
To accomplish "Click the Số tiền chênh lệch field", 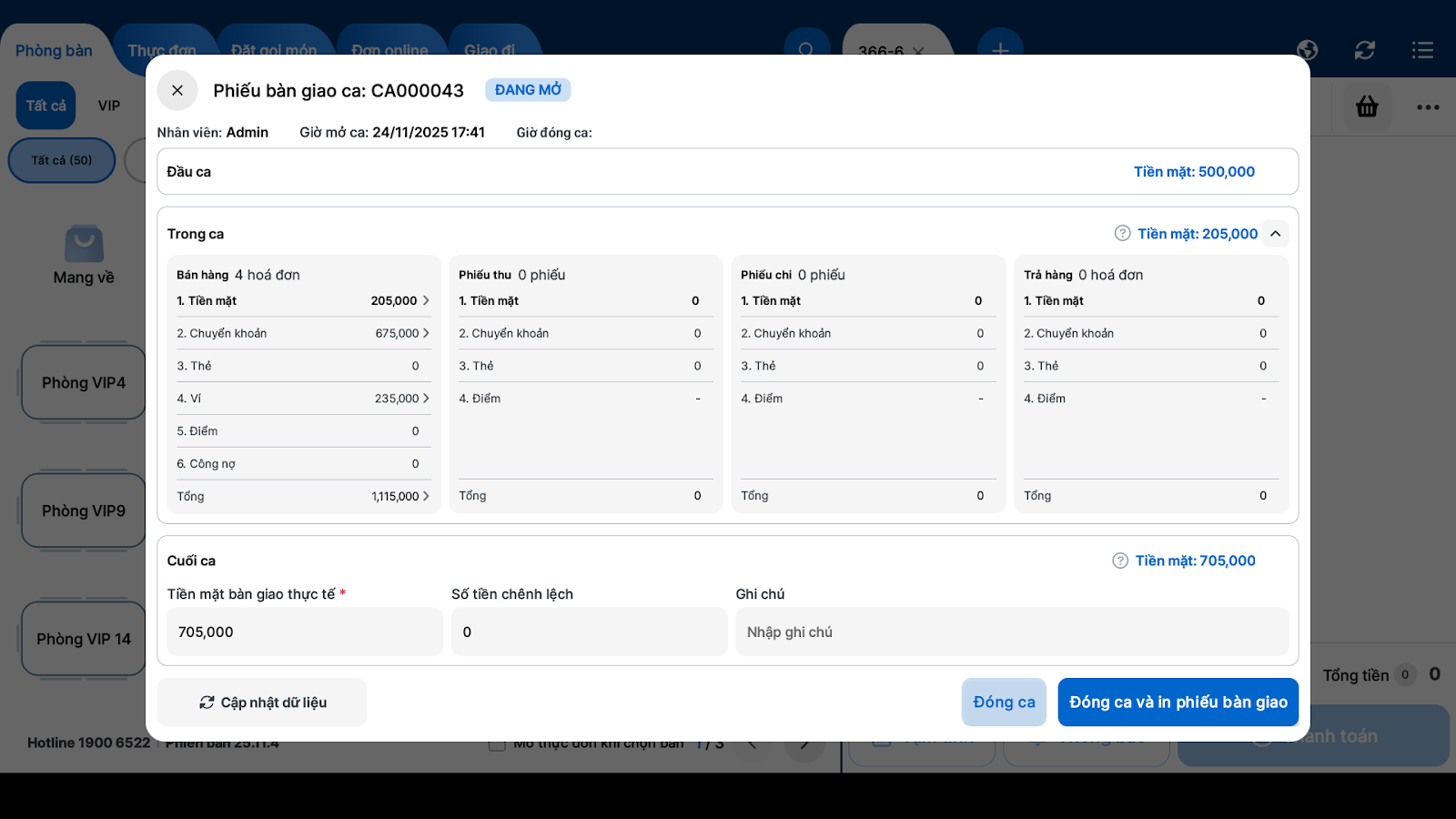I will (589, 632).
